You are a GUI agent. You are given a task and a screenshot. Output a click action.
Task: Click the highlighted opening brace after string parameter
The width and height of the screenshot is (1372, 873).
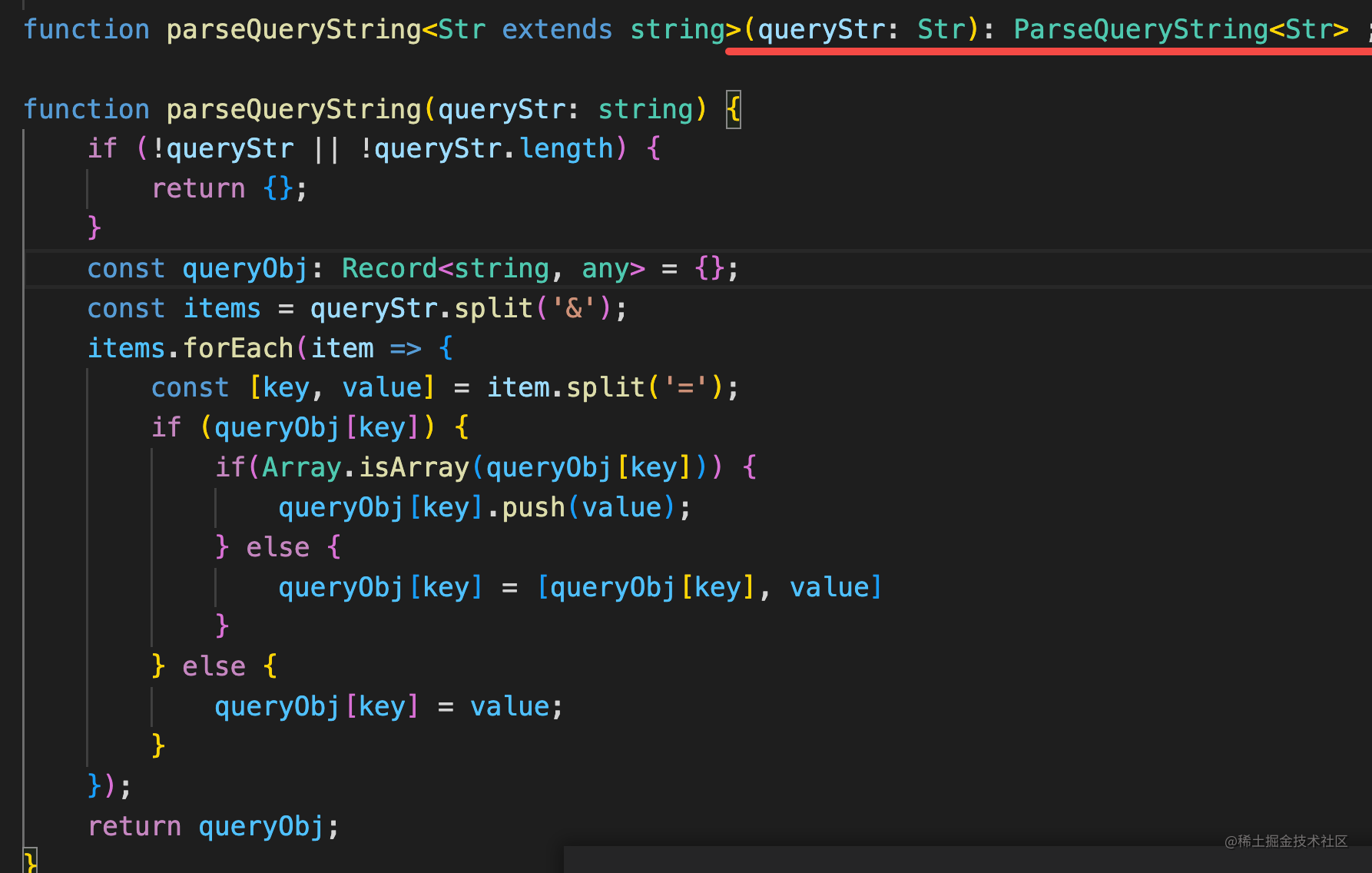[x=734, y=109]
